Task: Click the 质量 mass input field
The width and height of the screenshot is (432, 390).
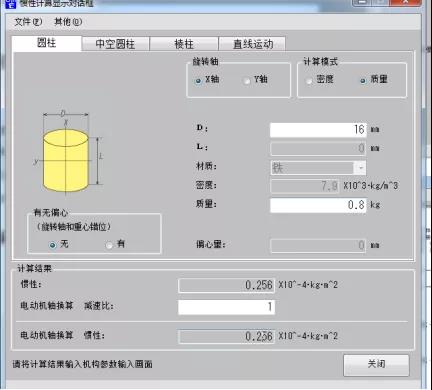Action: click(x=318, y=205)
